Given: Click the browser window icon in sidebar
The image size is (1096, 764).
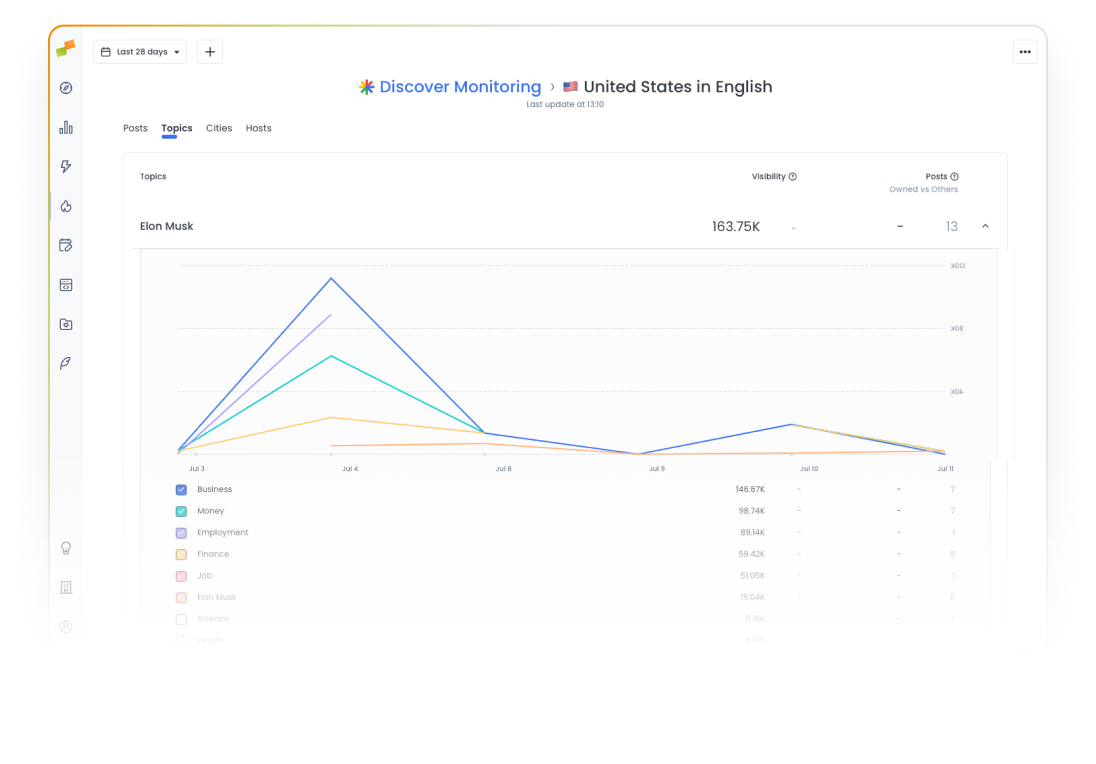Looking at the screenshot, I should [x=65, y=285].
